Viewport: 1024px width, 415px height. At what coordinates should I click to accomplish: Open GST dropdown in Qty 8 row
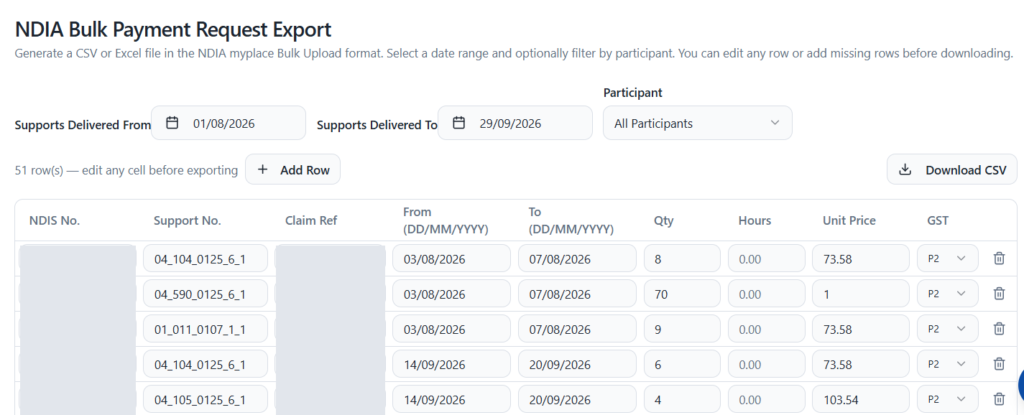(948, 258)
